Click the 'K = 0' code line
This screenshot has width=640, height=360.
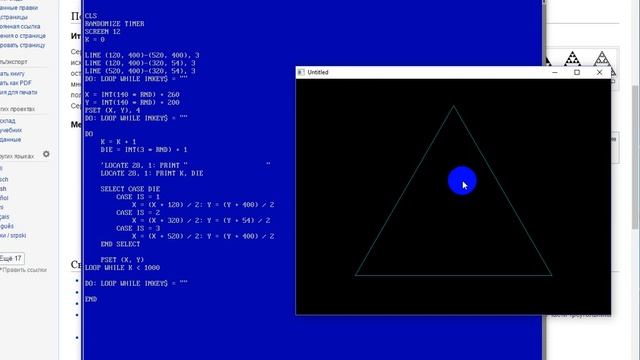[95, 40]
